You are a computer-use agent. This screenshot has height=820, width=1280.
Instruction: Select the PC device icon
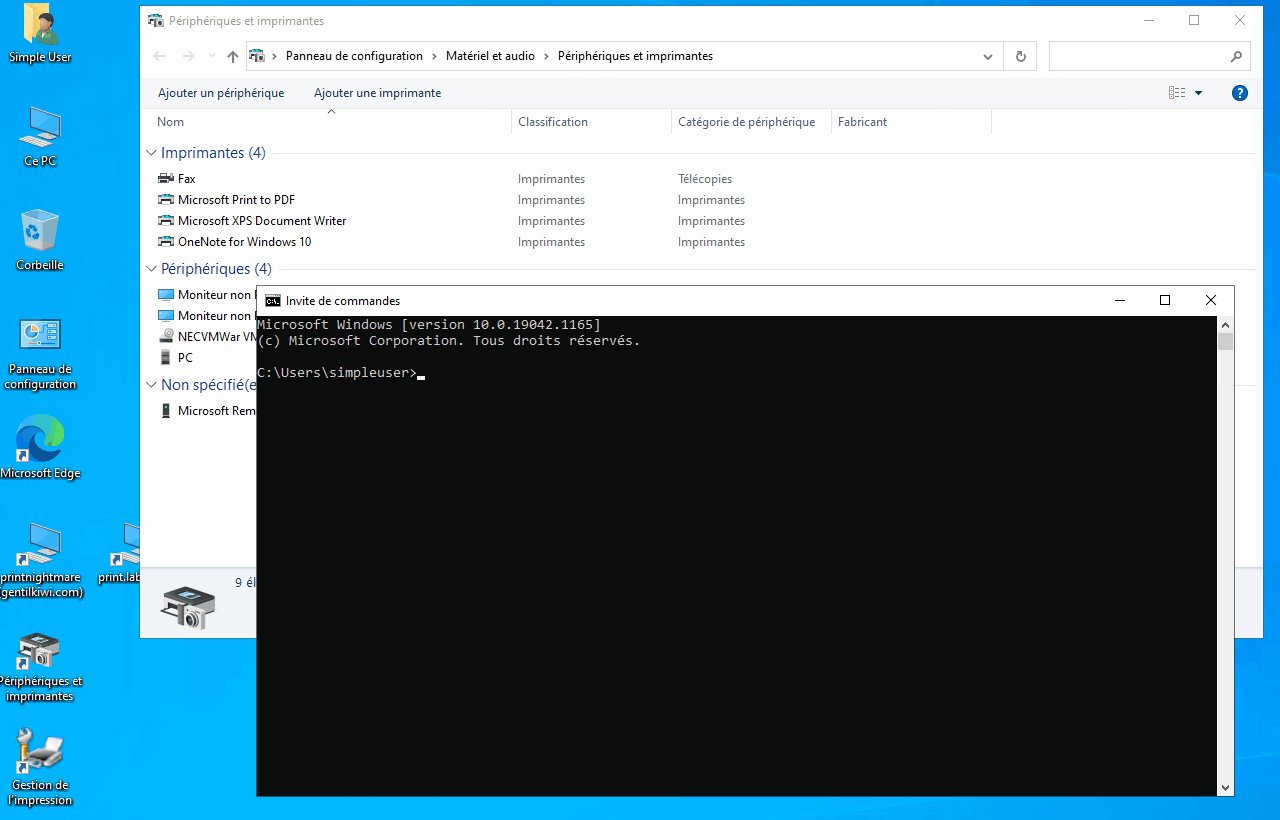point(166,357)
